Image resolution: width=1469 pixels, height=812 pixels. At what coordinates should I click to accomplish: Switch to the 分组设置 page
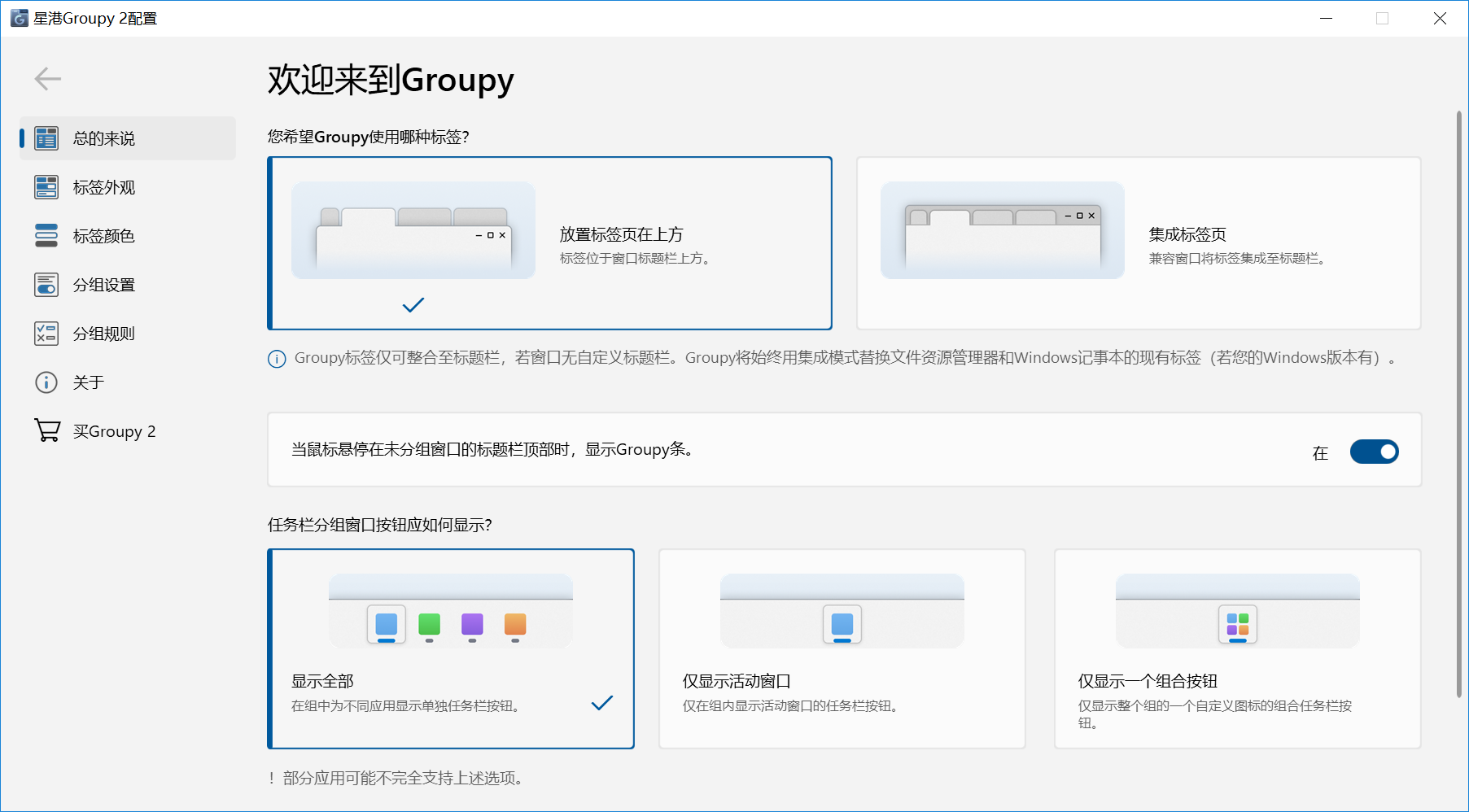[x=128, y=285]
